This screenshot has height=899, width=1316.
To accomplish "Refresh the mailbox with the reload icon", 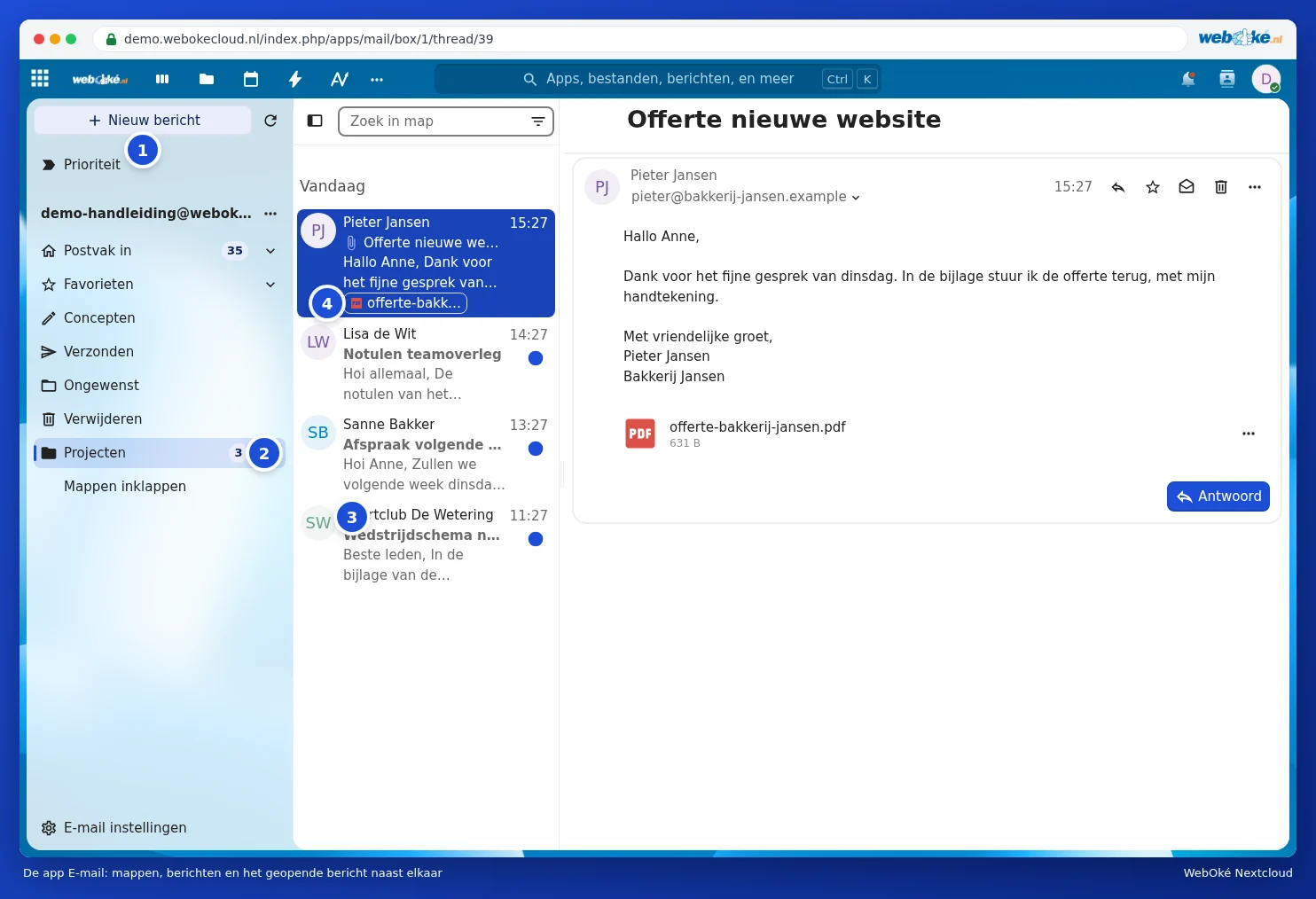I will tap(270, 121).
